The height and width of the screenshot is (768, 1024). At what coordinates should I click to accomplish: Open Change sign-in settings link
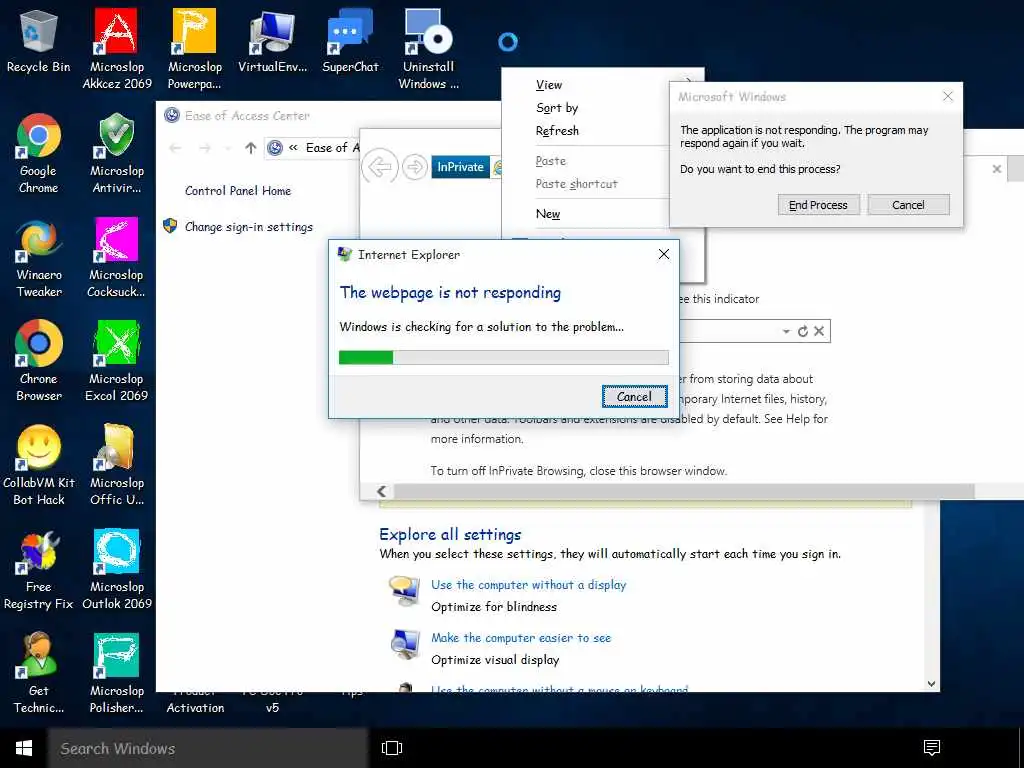point(249,227)
